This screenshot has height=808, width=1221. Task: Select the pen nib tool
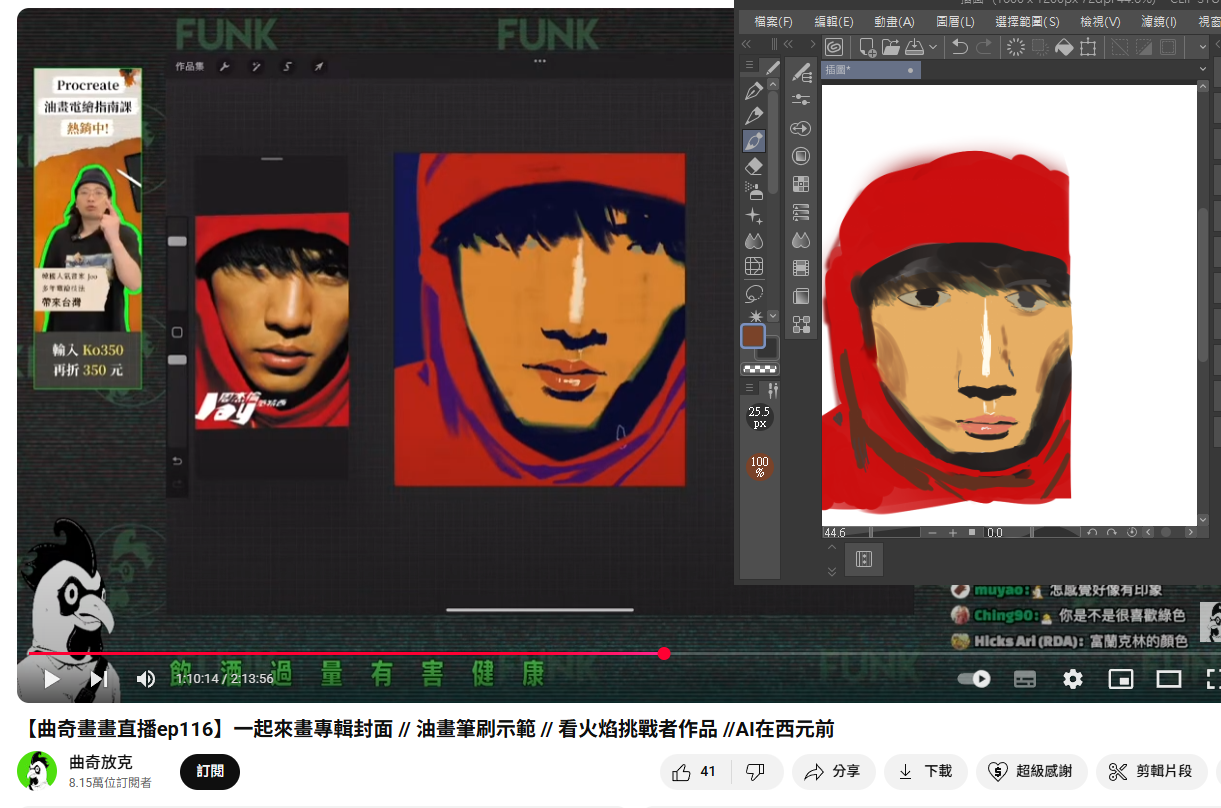pyautogui.click(x=754, y=91)
